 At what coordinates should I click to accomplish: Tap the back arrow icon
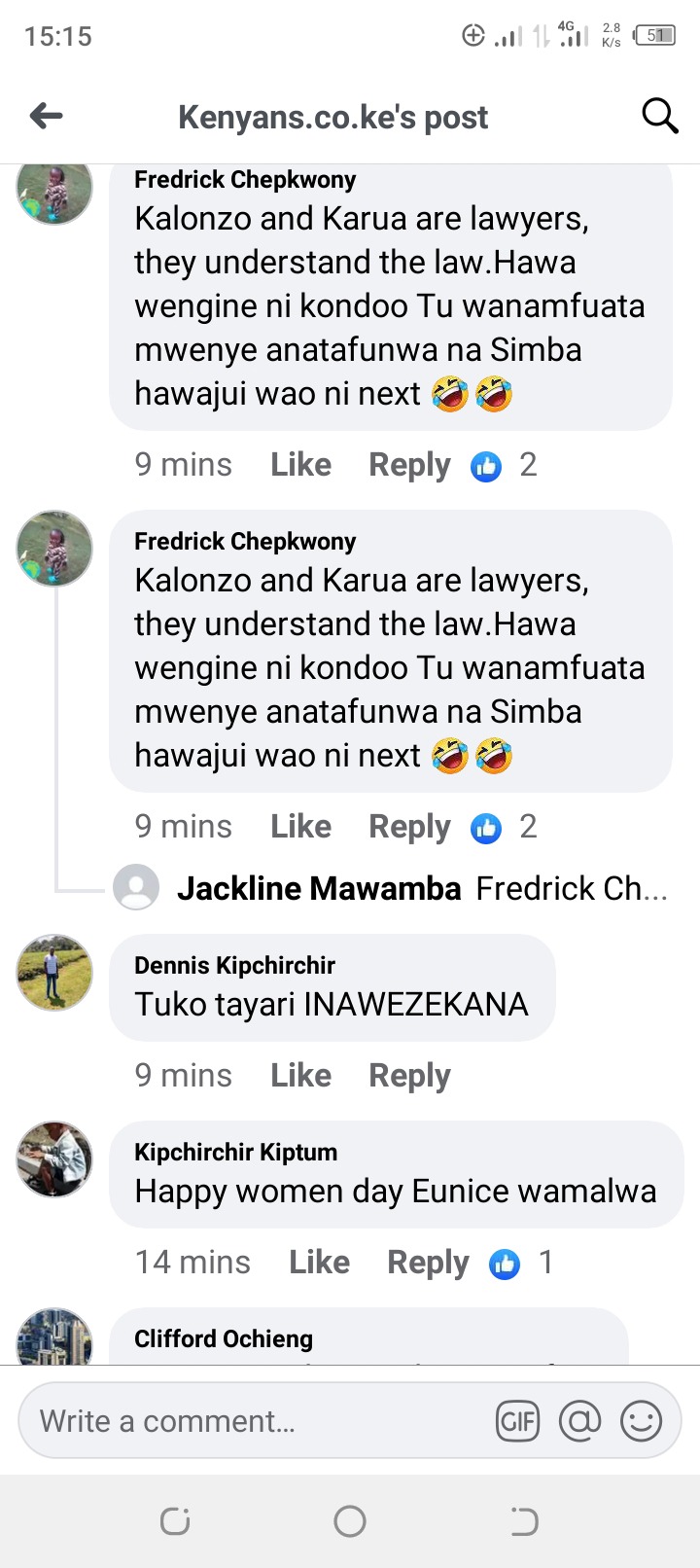coord(47,117)
